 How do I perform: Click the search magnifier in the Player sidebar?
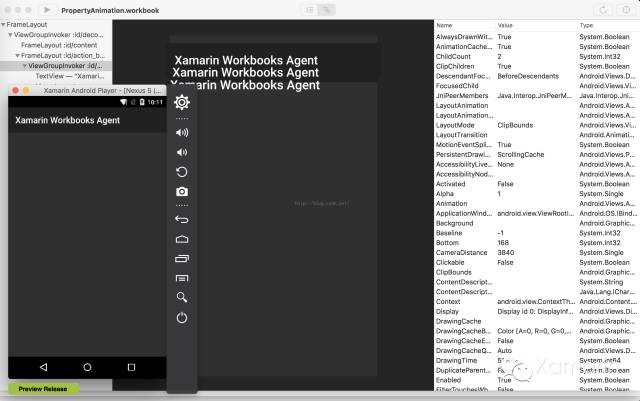click(x=182, y=297)
